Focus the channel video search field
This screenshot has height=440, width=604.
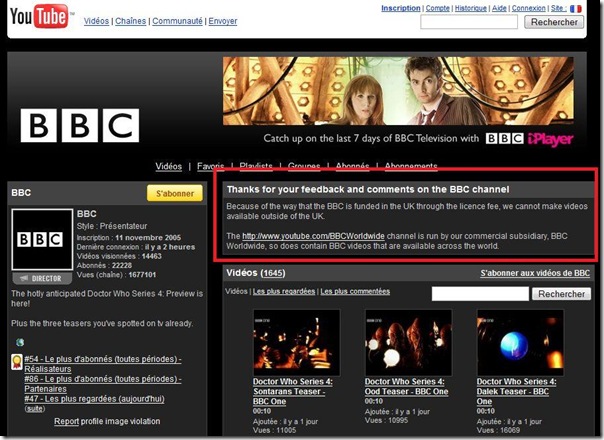click(x=480, y=294)
